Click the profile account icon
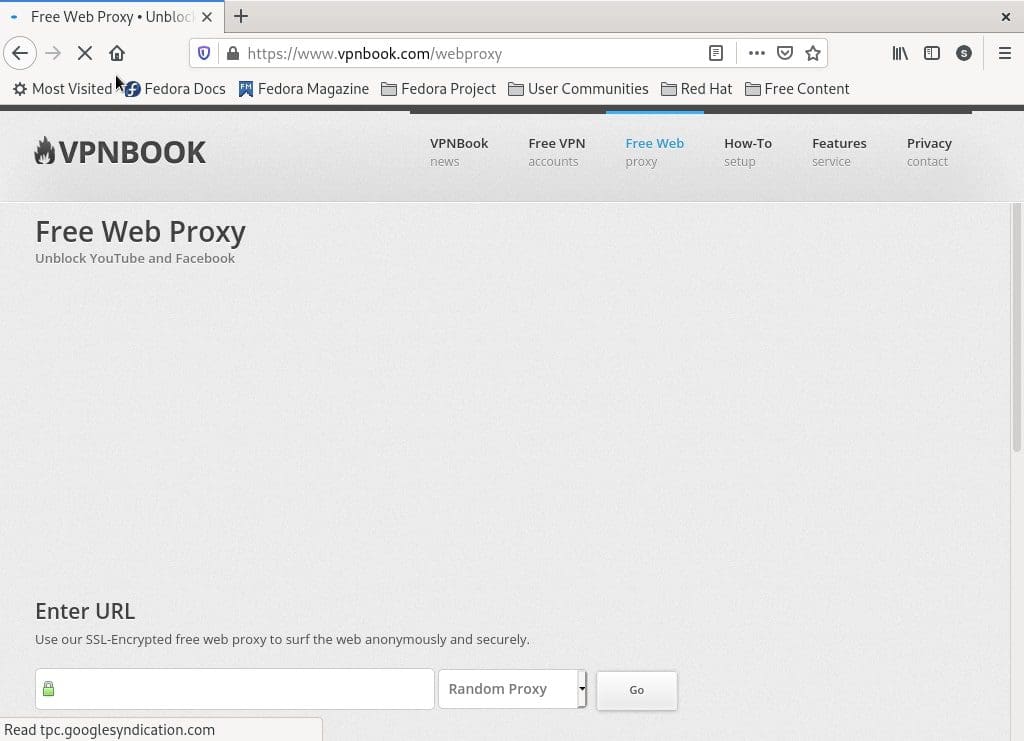The image size is (1024, 741). [963, 53]
